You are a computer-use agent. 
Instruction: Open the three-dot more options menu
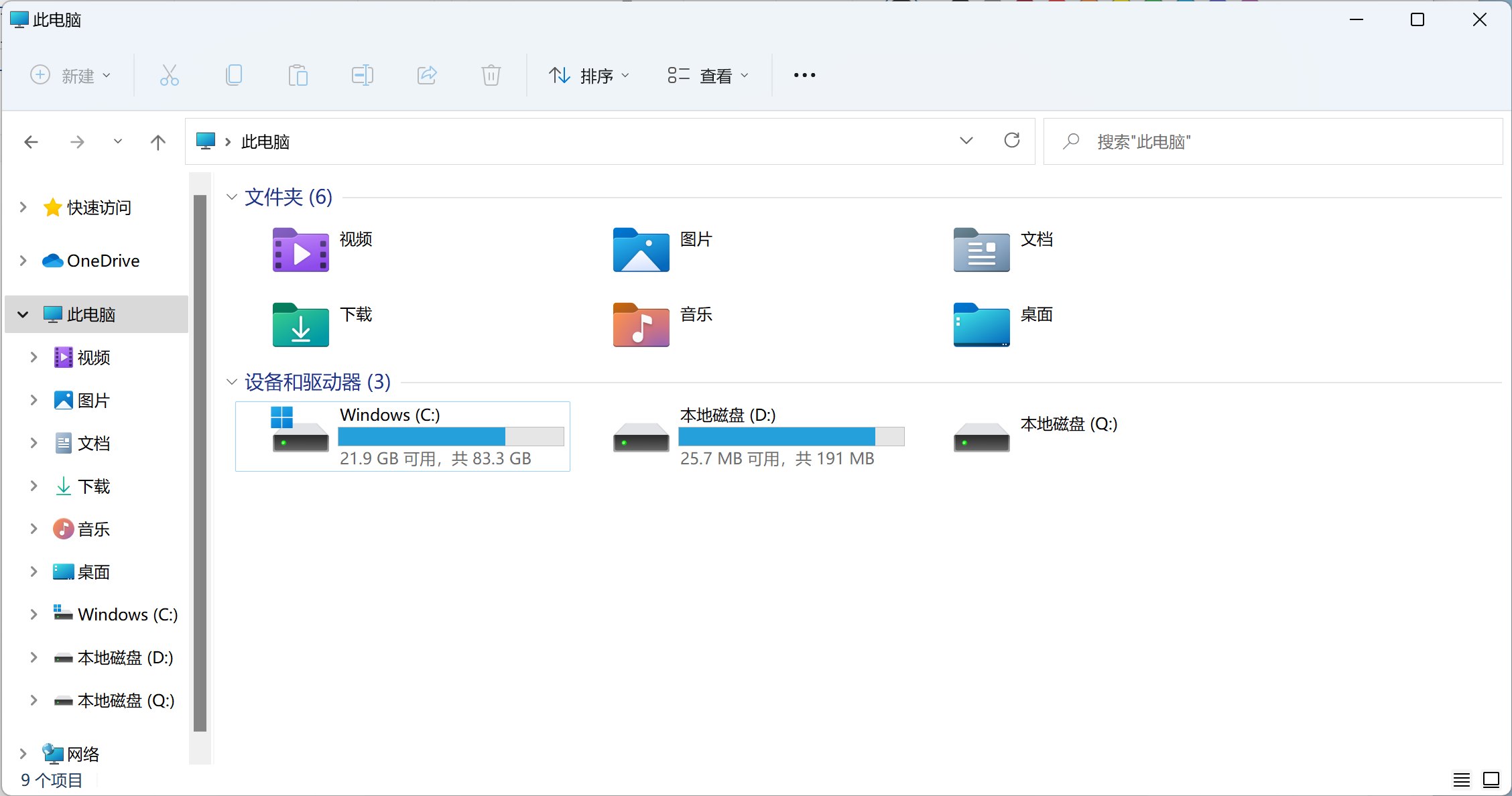coord(804,75)
